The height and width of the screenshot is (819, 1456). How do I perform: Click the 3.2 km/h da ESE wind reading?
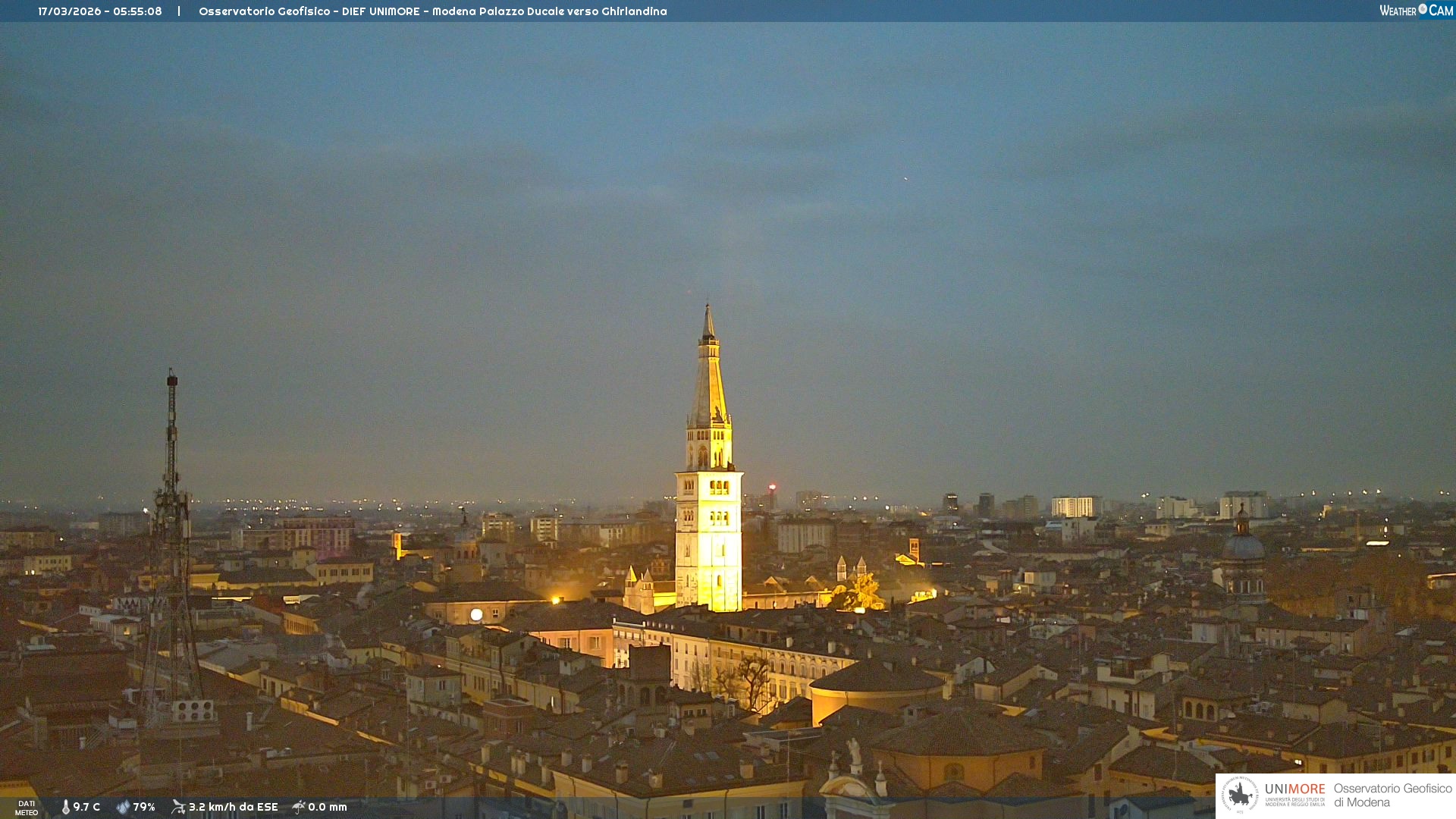pyautogui.click(x=233, y=807)
